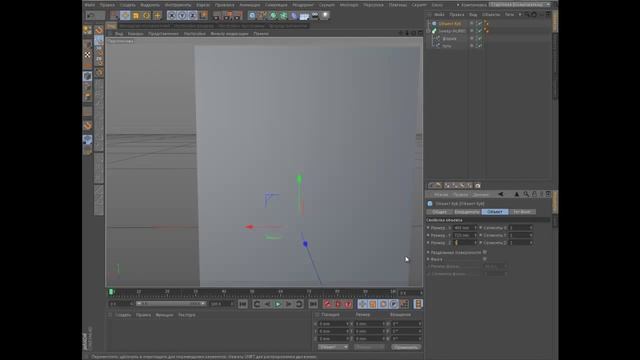Activate the Rotate tool
Viewport: 640px width, 360px height.
tap(147, 16)
